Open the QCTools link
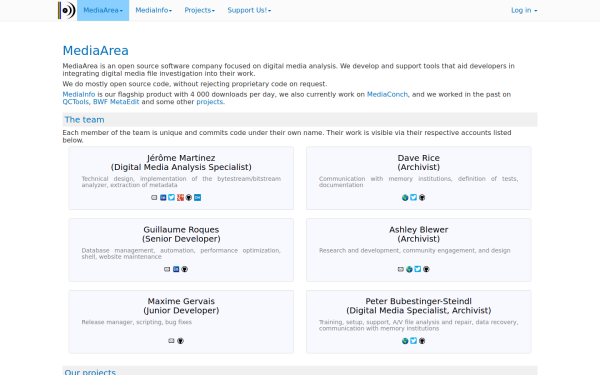Viewport: 600px width, 375px height. [76, 102]
